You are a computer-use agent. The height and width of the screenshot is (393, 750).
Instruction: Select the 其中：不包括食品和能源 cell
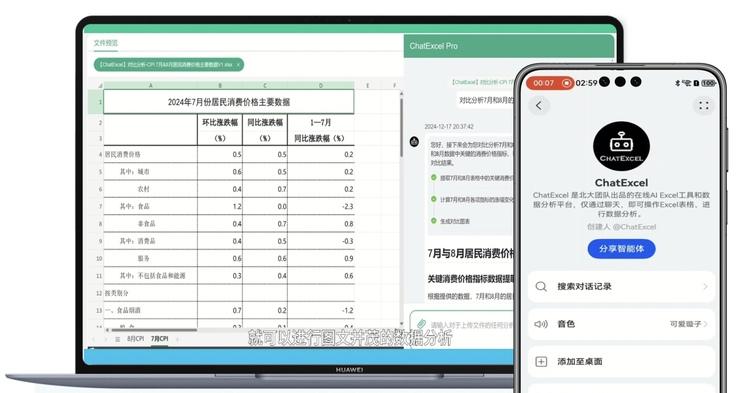152,276
